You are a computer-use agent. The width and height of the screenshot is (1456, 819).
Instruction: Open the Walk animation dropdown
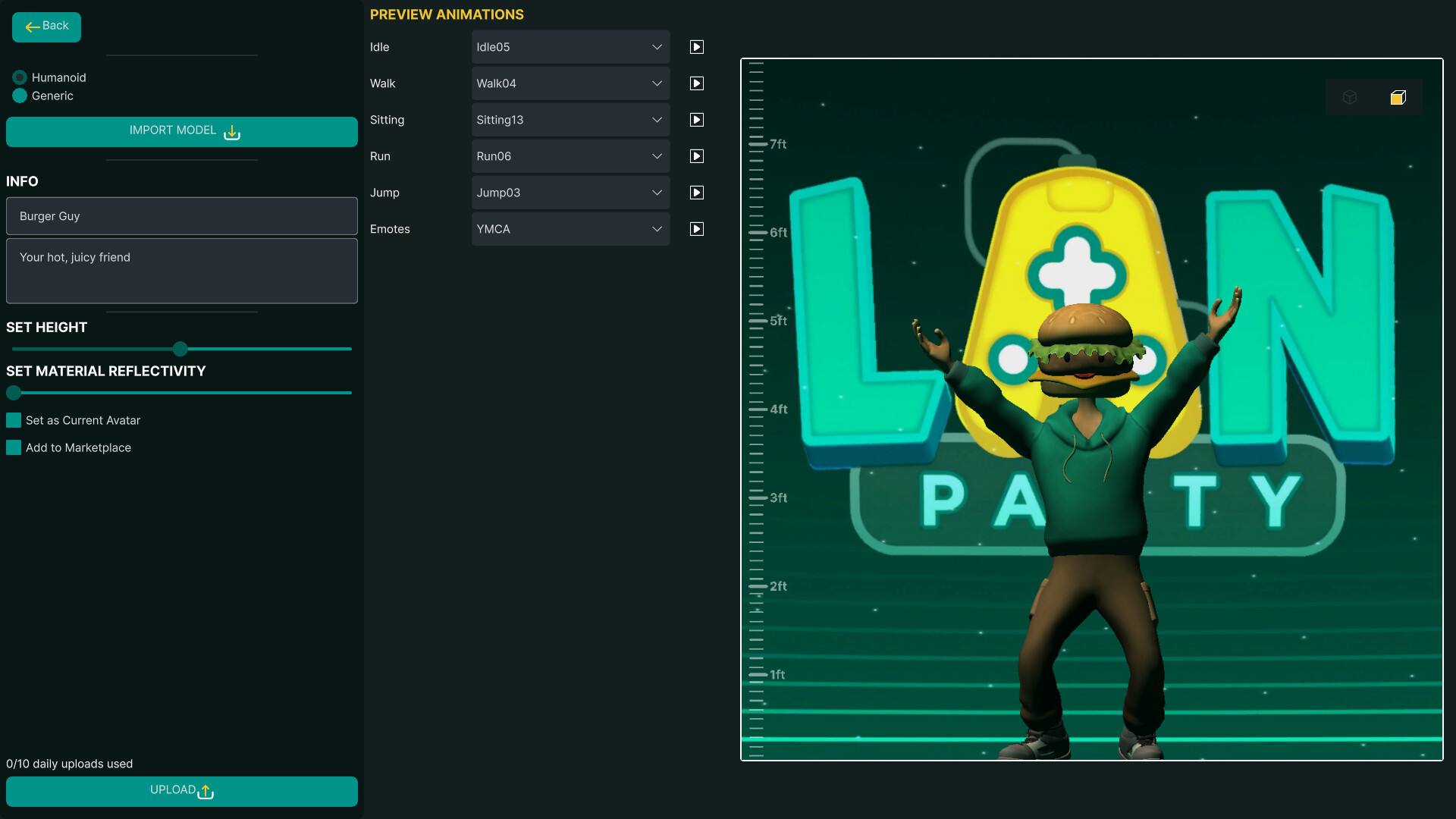click(x=570, y=83)
